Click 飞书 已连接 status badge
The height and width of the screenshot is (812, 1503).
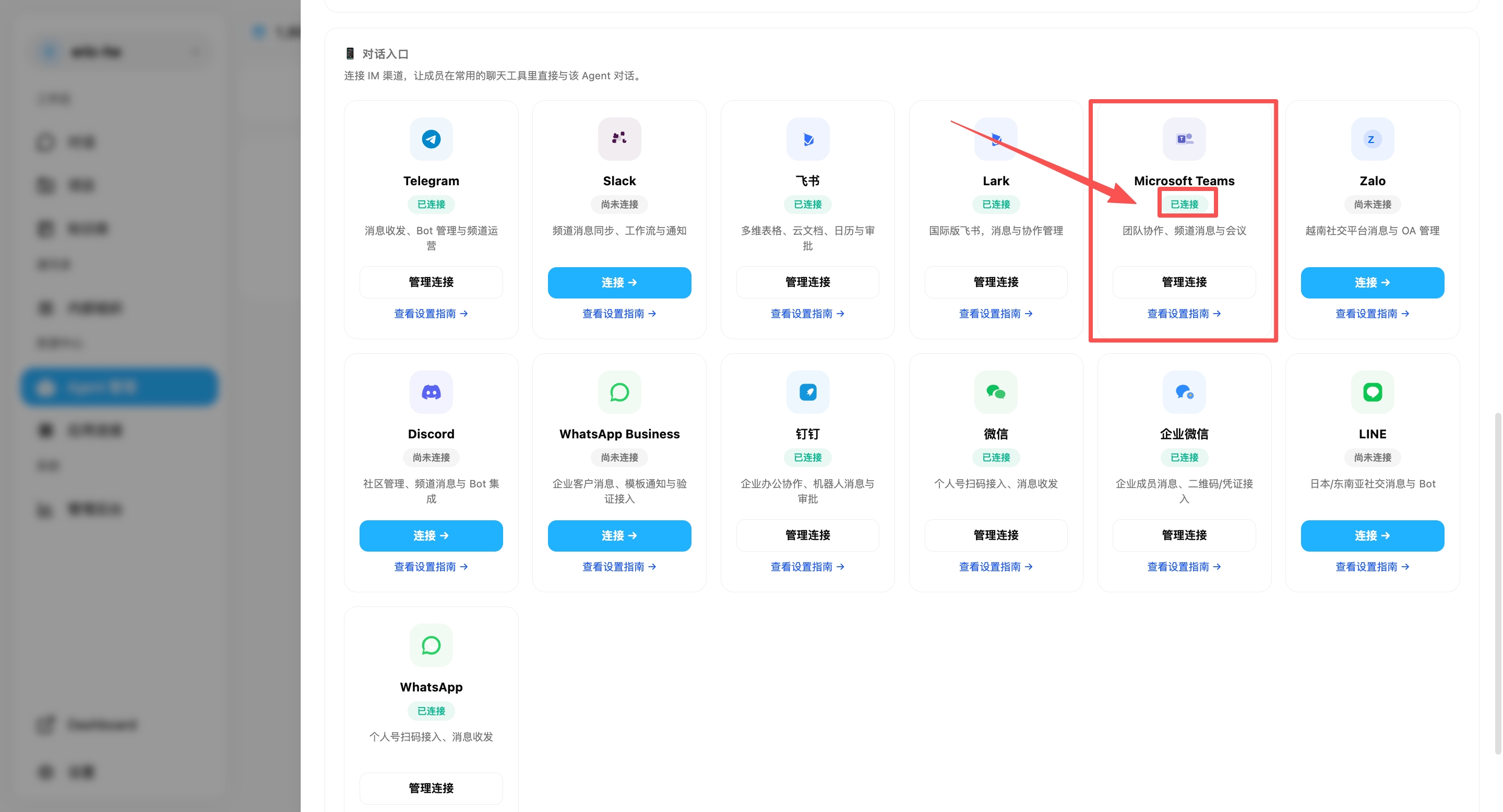[807, 204]
